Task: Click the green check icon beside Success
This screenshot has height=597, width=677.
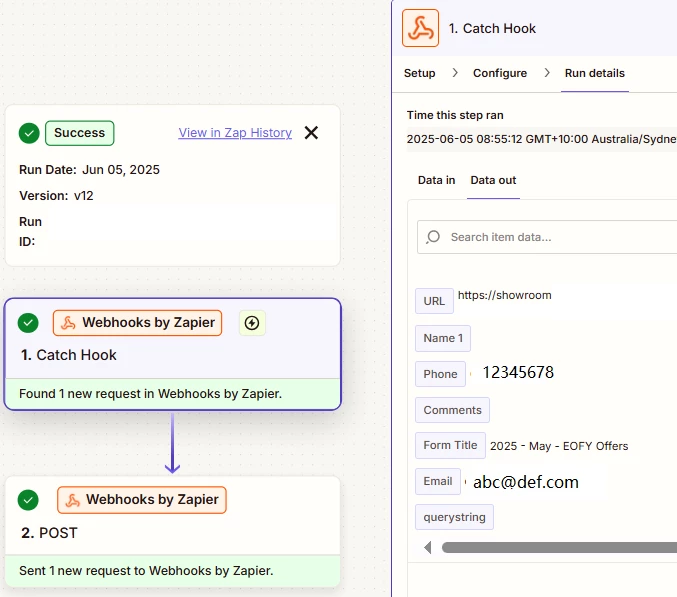Action: (29, 133)
